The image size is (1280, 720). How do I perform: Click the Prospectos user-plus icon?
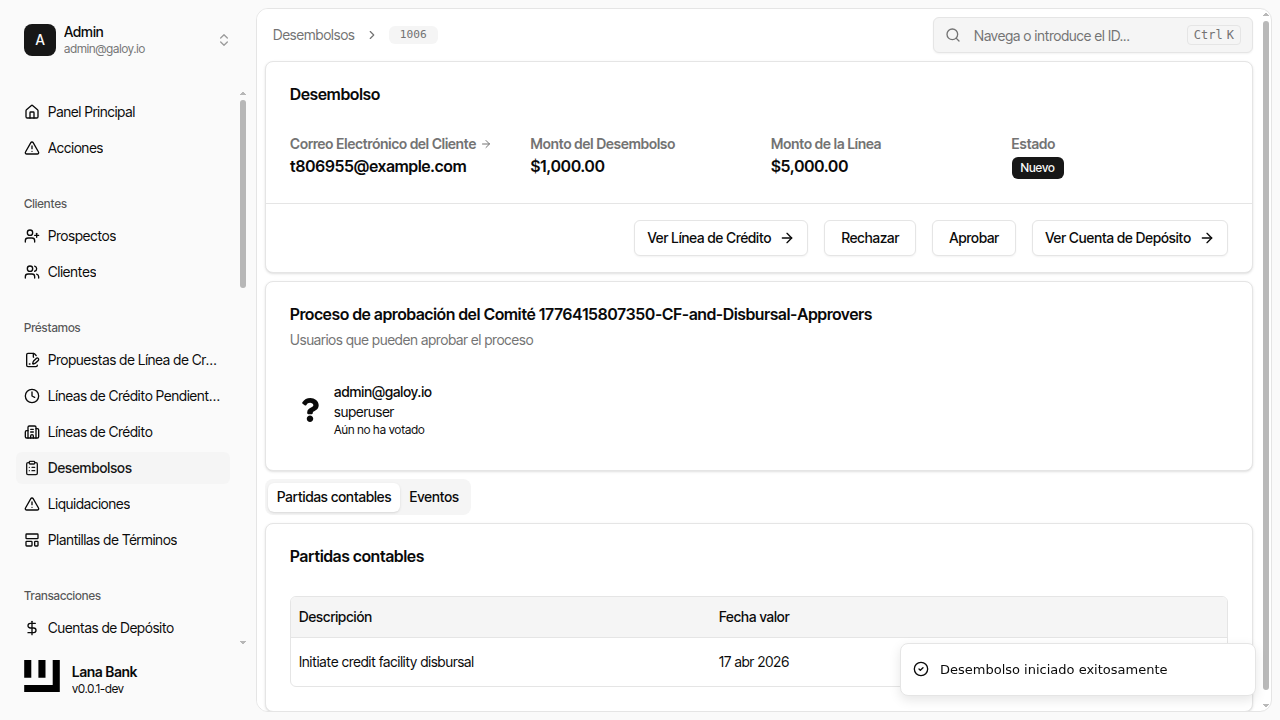point(32,236)
